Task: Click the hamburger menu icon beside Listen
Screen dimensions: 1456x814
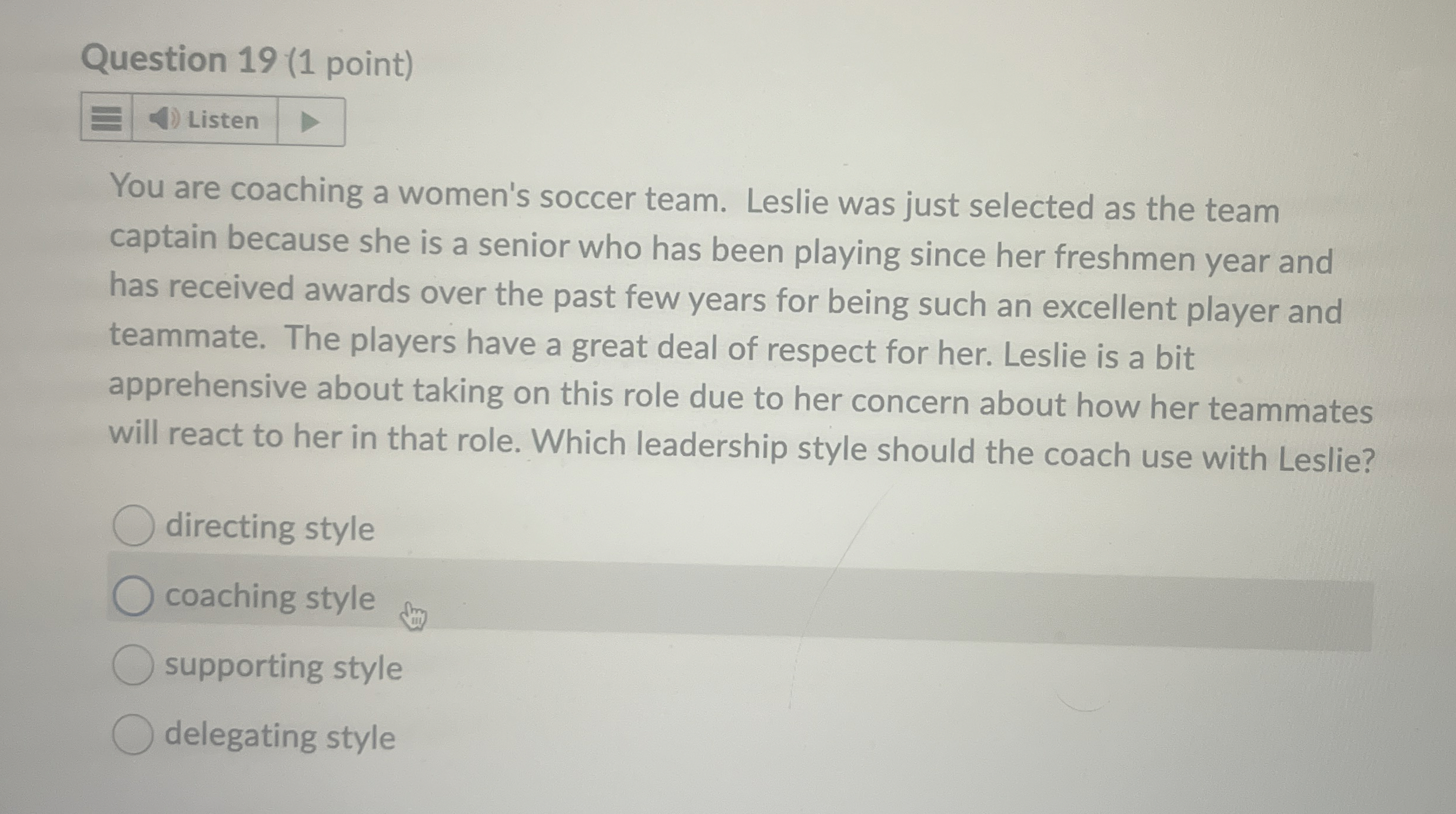Action: [x=108, y=119]
